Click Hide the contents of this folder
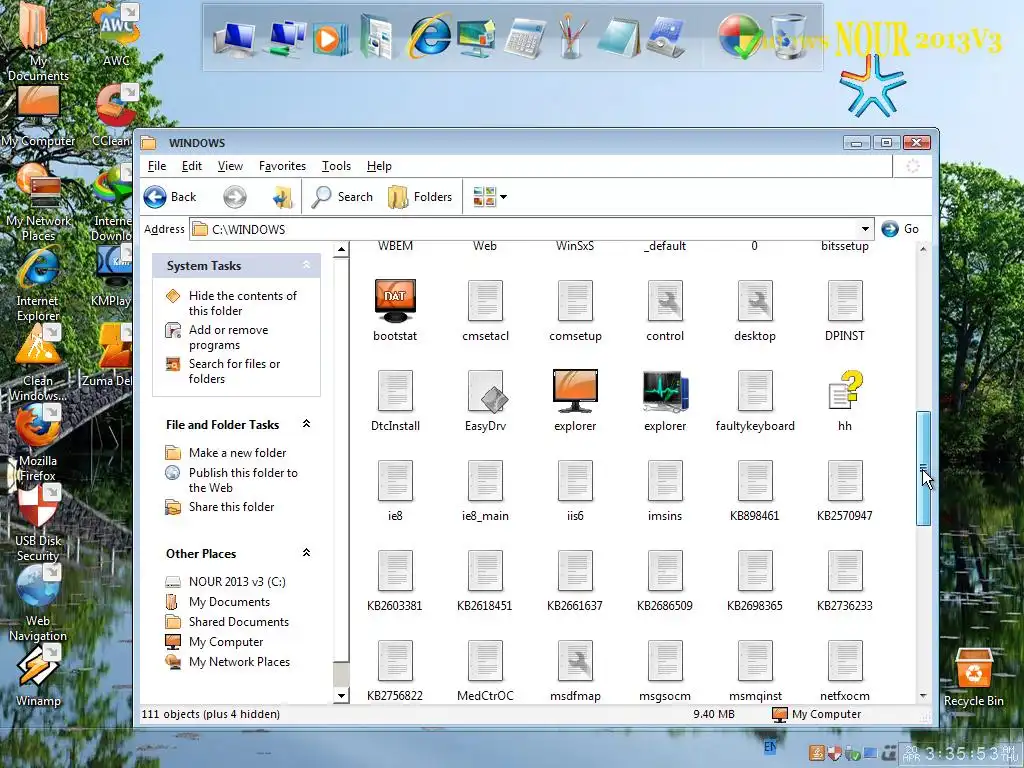Screen dimensions: 1024x768 click(x=242, y=303)
